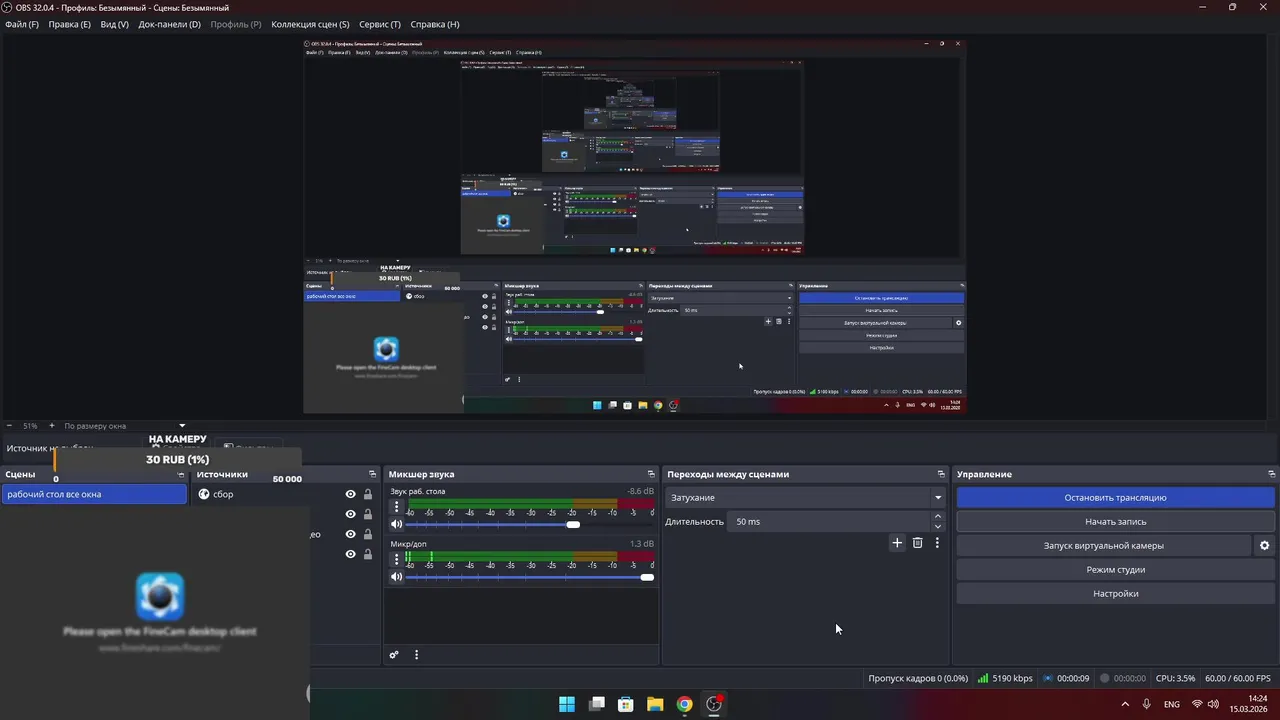The image size is (1280, 720).
Task: Click CPU: 3.5% in status bar
Action: pos(1175,678)
